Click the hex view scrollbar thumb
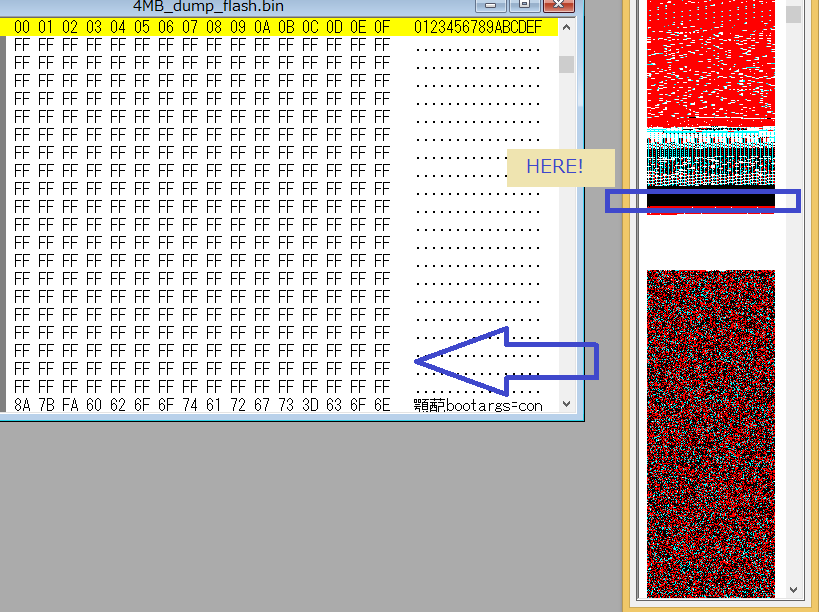Screen dimensions: 819x612 point(566,65)
